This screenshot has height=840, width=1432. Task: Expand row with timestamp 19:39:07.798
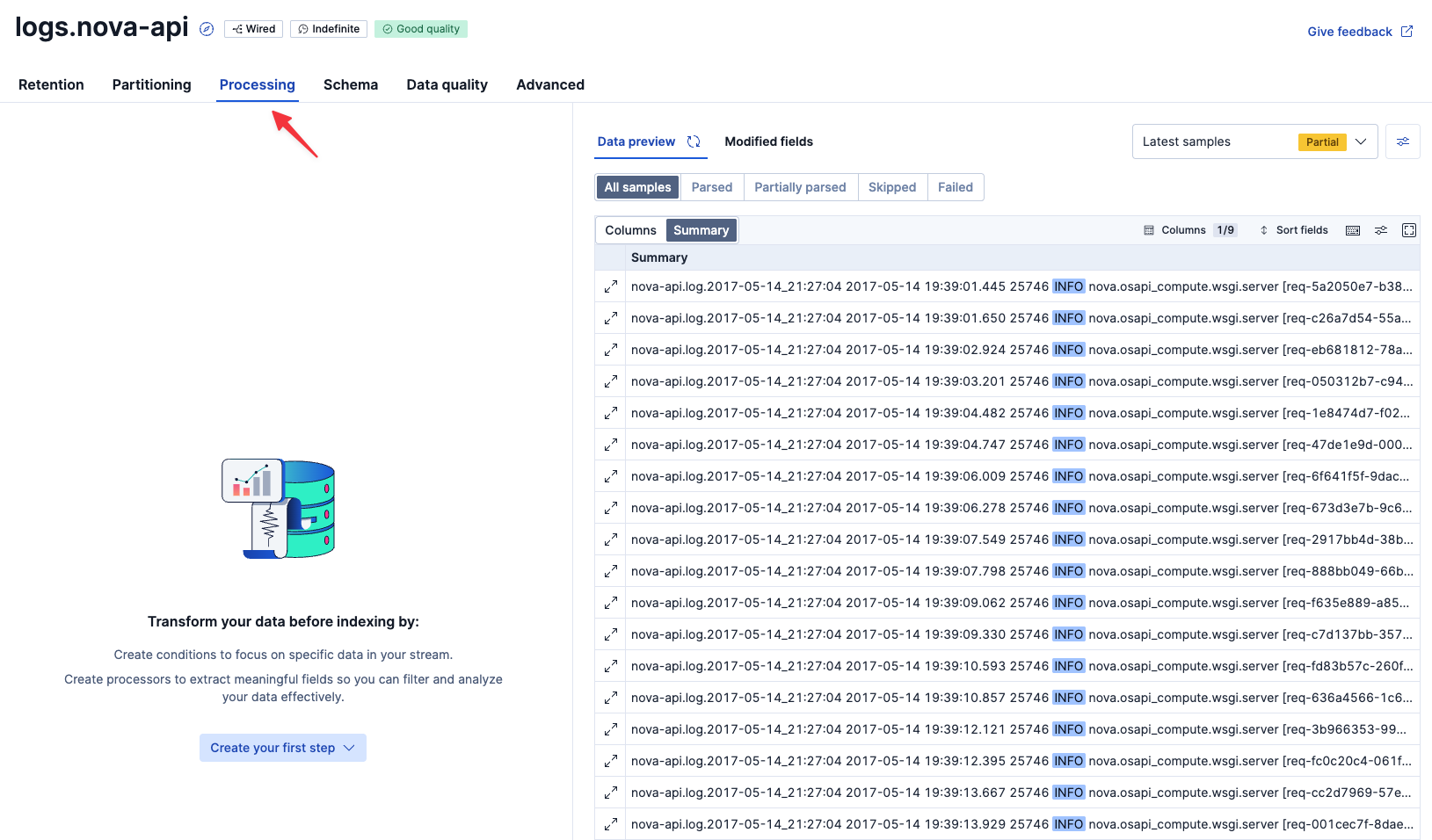click(x=610, y=571)
